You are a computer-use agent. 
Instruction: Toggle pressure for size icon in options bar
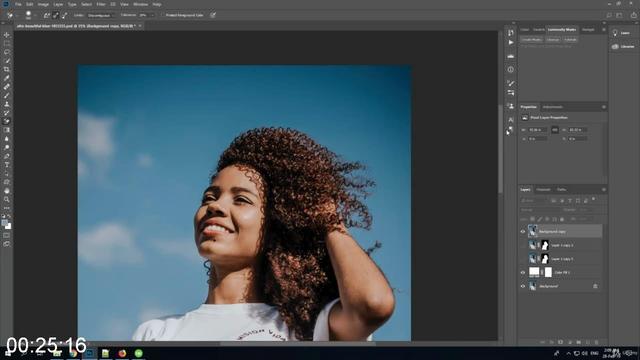pos(213,15)
